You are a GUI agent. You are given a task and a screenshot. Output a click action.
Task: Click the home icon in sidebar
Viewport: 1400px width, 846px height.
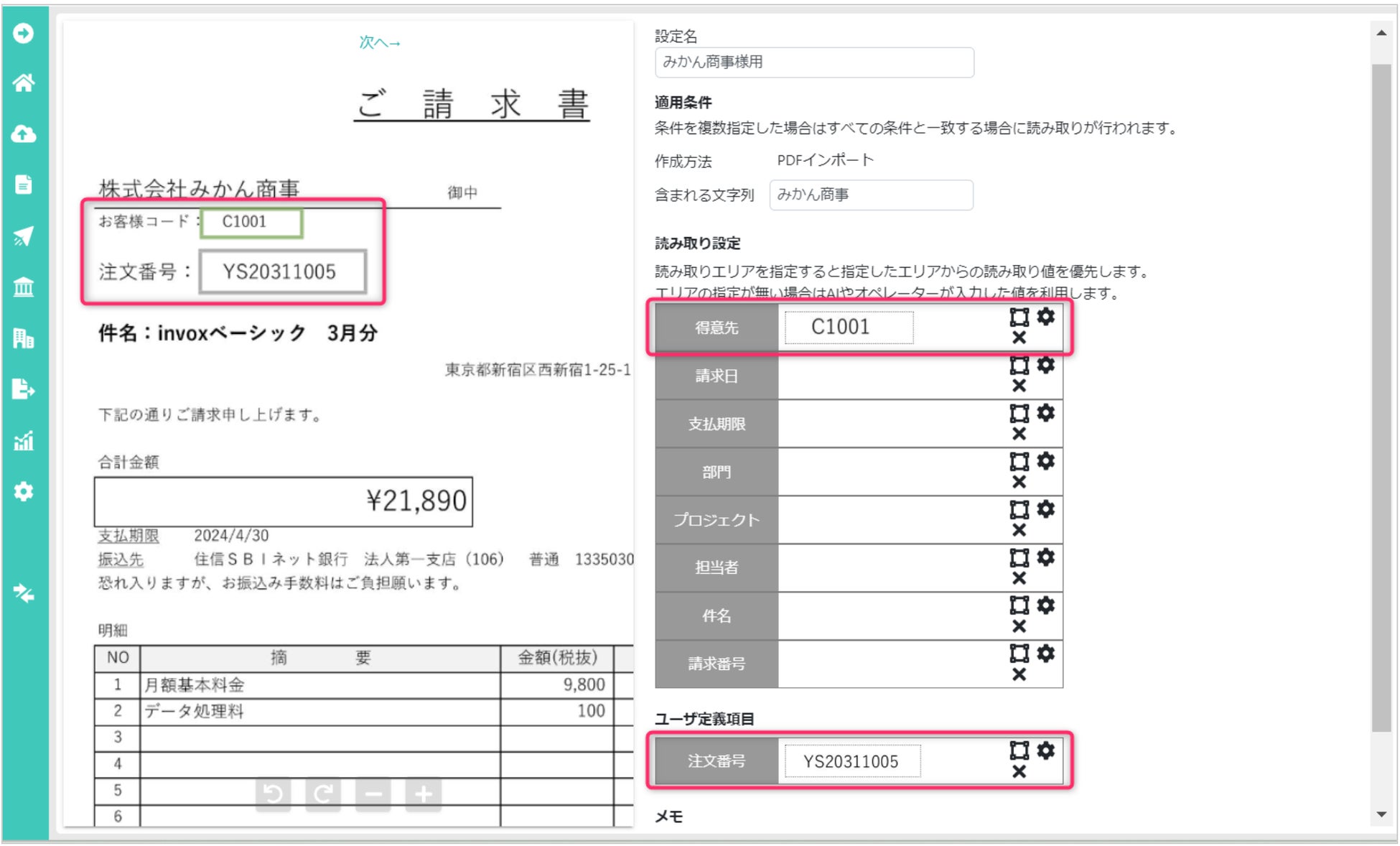24,83
